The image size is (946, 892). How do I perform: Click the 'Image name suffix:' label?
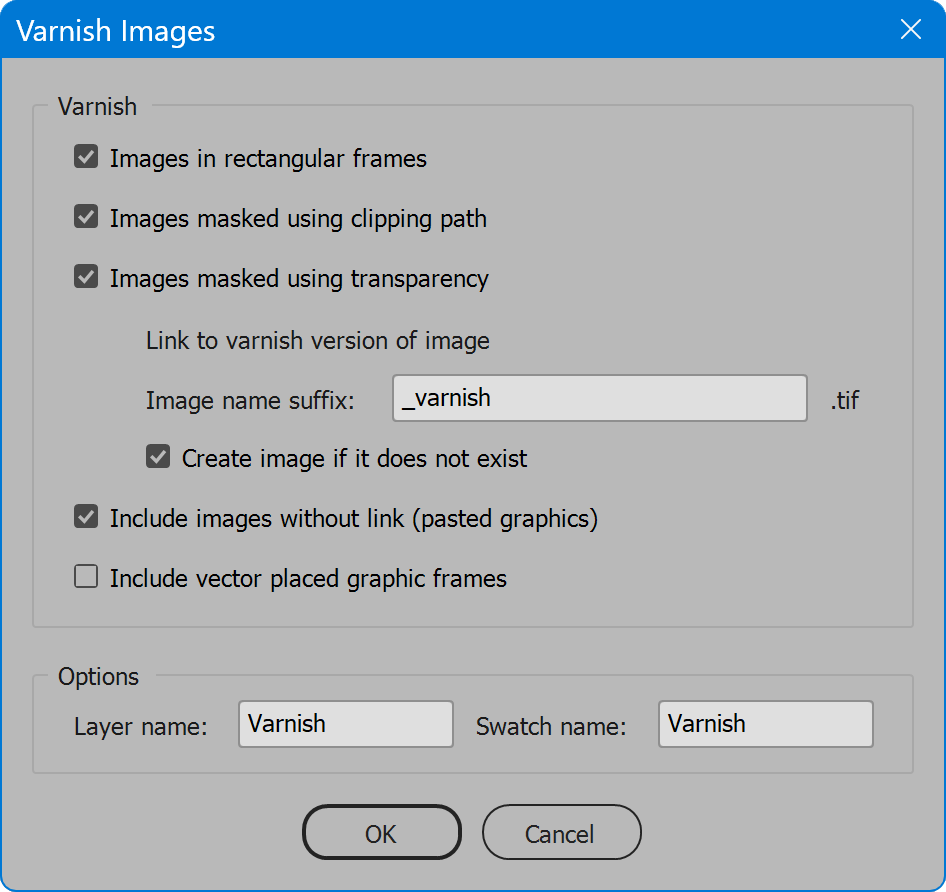point(250,401)
